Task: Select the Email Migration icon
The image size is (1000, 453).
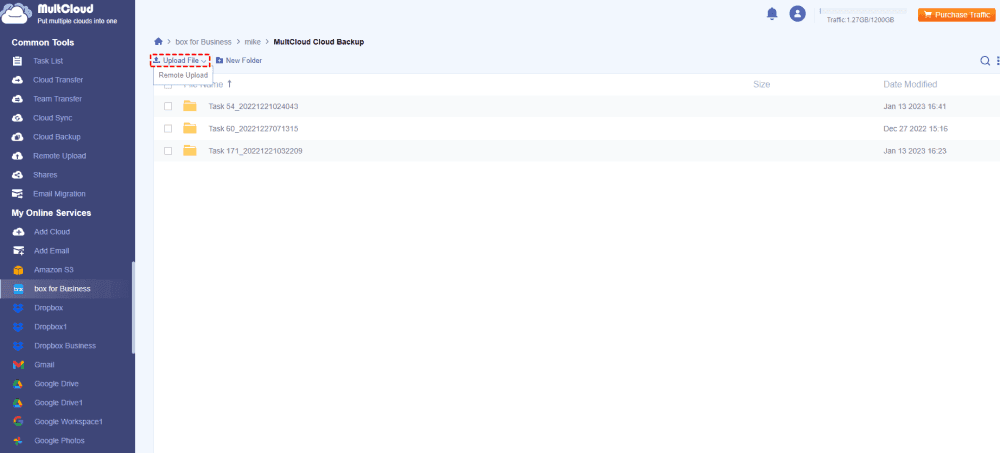Action: [x=18, y=194]
